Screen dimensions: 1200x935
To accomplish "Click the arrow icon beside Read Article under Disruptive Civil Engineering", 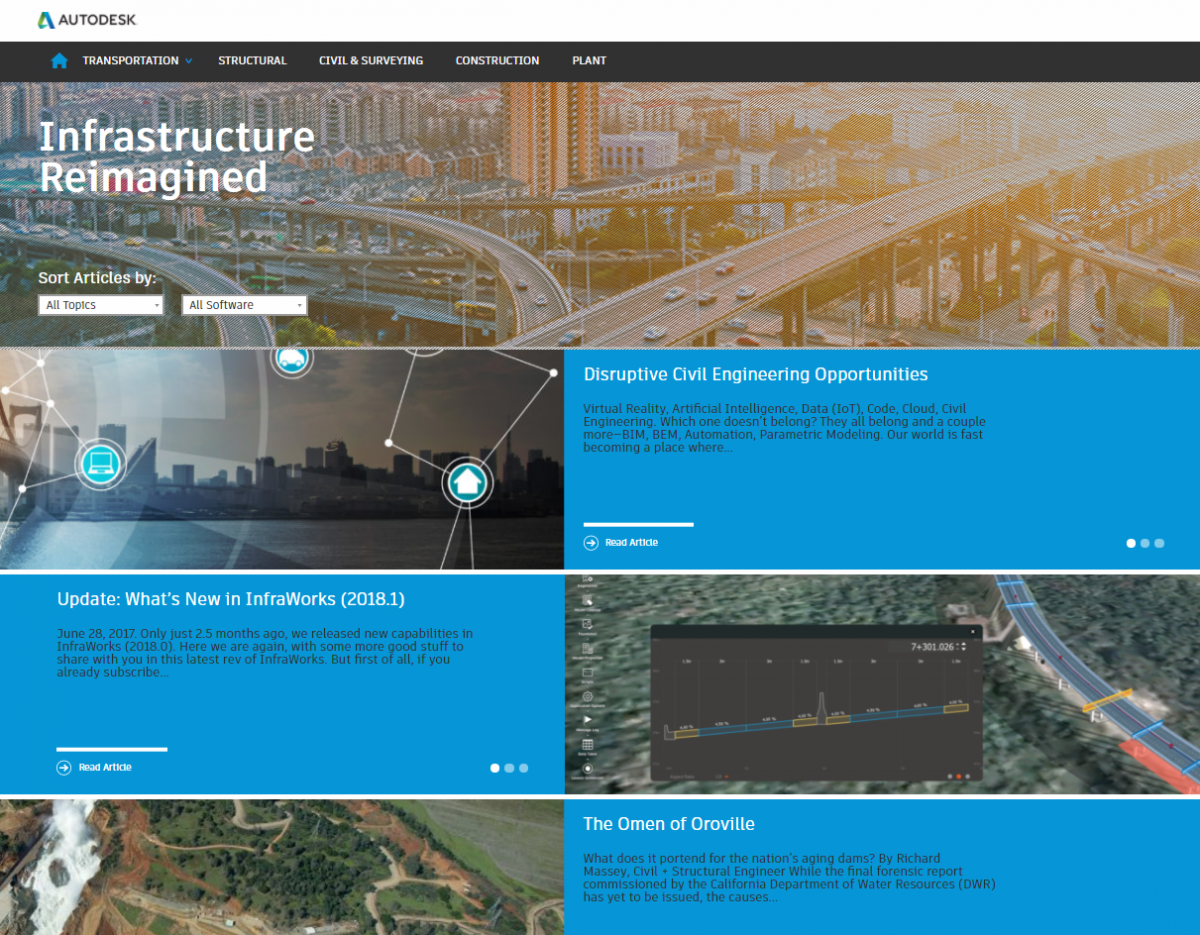I will (x=591, y=543).
